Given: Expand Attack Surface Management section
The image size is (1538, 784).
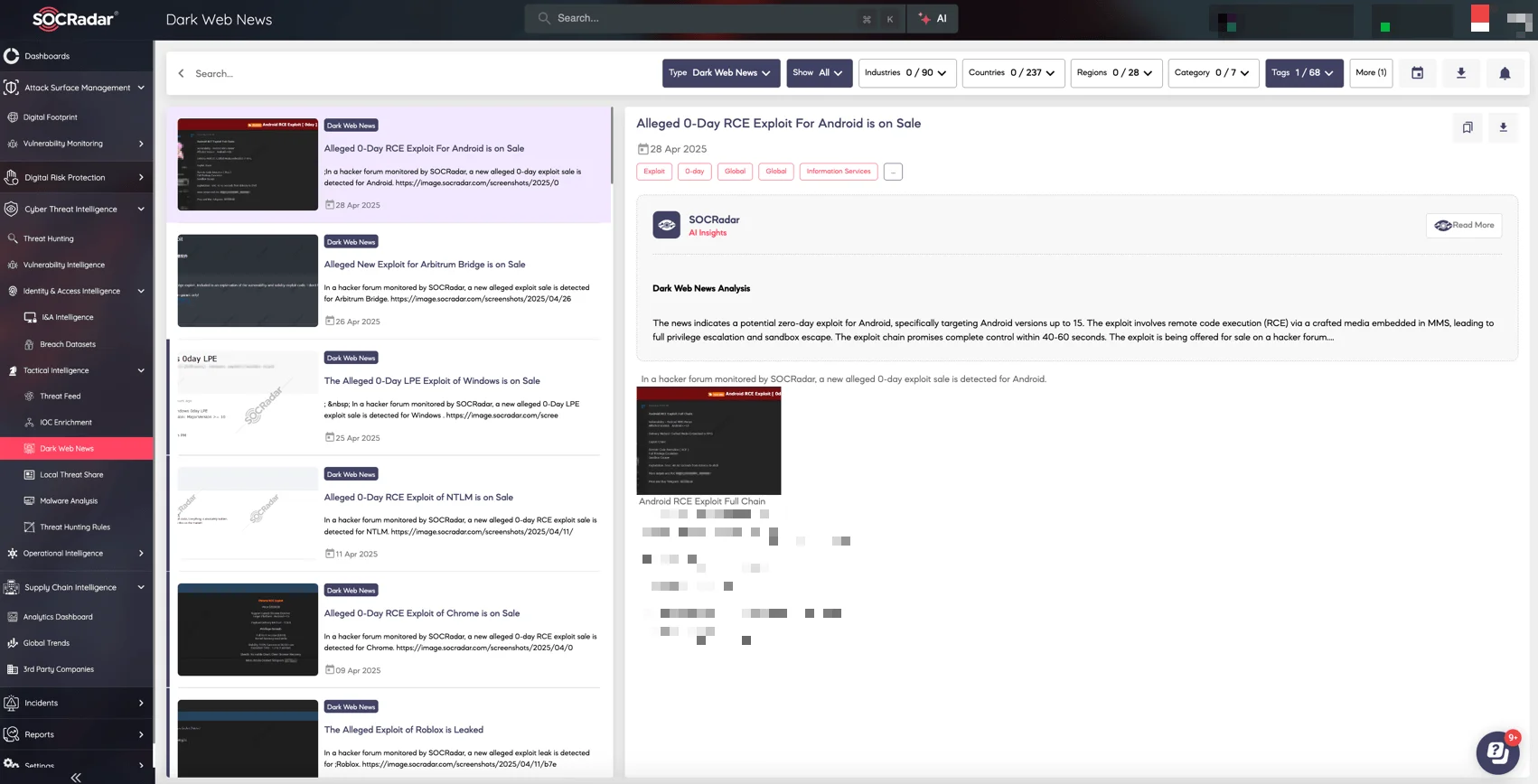Looking at the screenshot, I should [x=76, y=88].
